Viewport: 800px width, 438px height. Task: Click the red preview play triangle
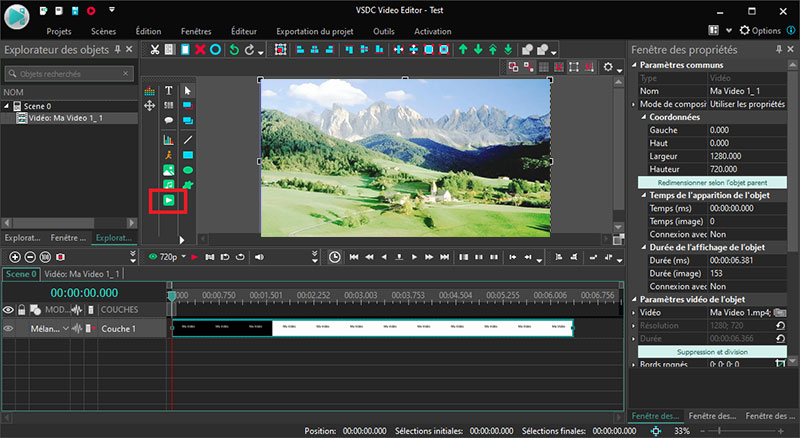coord(194,257)
